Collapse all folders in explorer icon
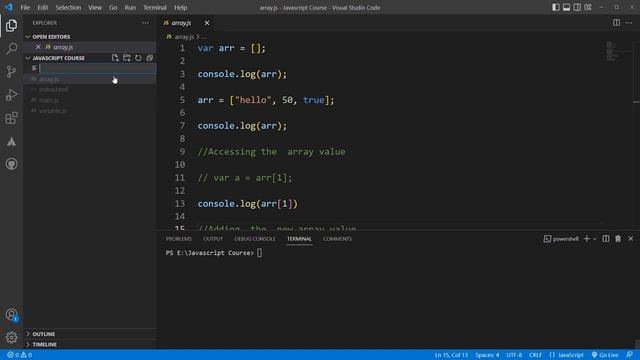 [149, 58]
